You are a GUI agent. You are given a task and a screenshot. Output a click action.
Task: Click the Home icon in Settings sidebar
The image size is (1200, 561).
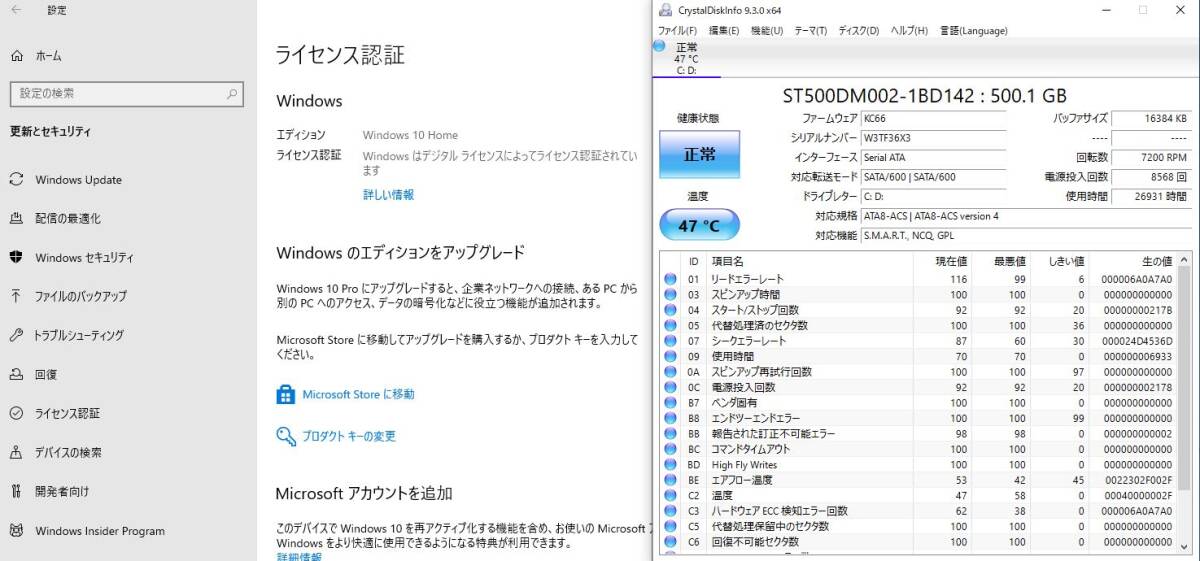point(17,56)
